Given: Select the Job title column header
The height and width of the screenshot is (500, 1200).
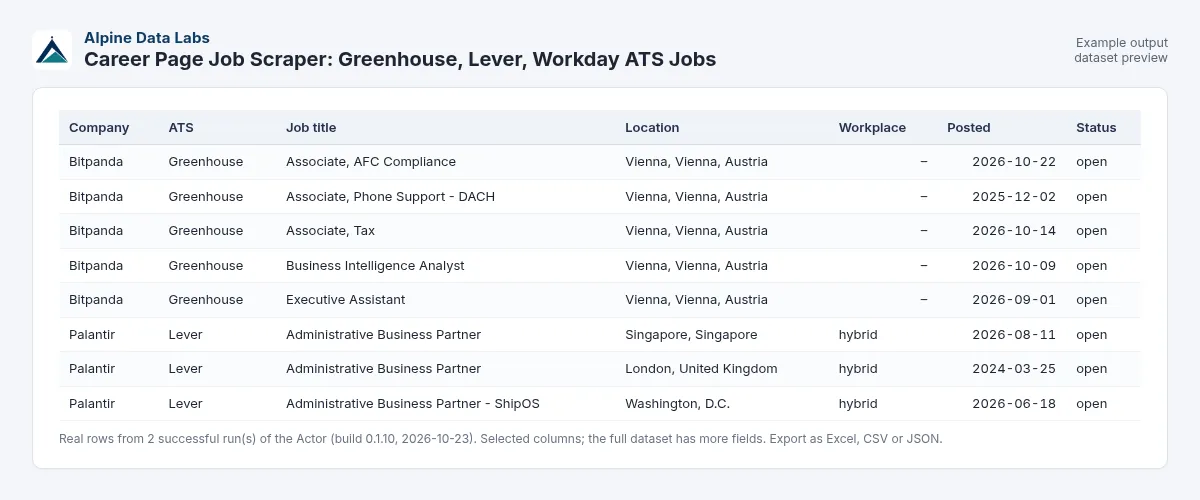Looking at the screenshot, I should (x=311, y=128).
